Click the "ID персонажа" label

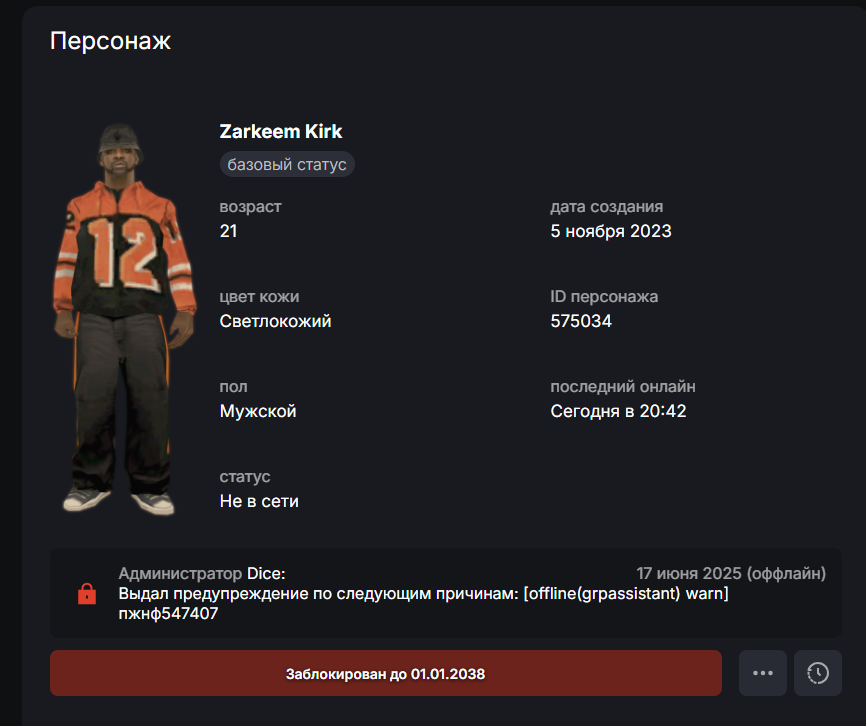pos(604,296)
